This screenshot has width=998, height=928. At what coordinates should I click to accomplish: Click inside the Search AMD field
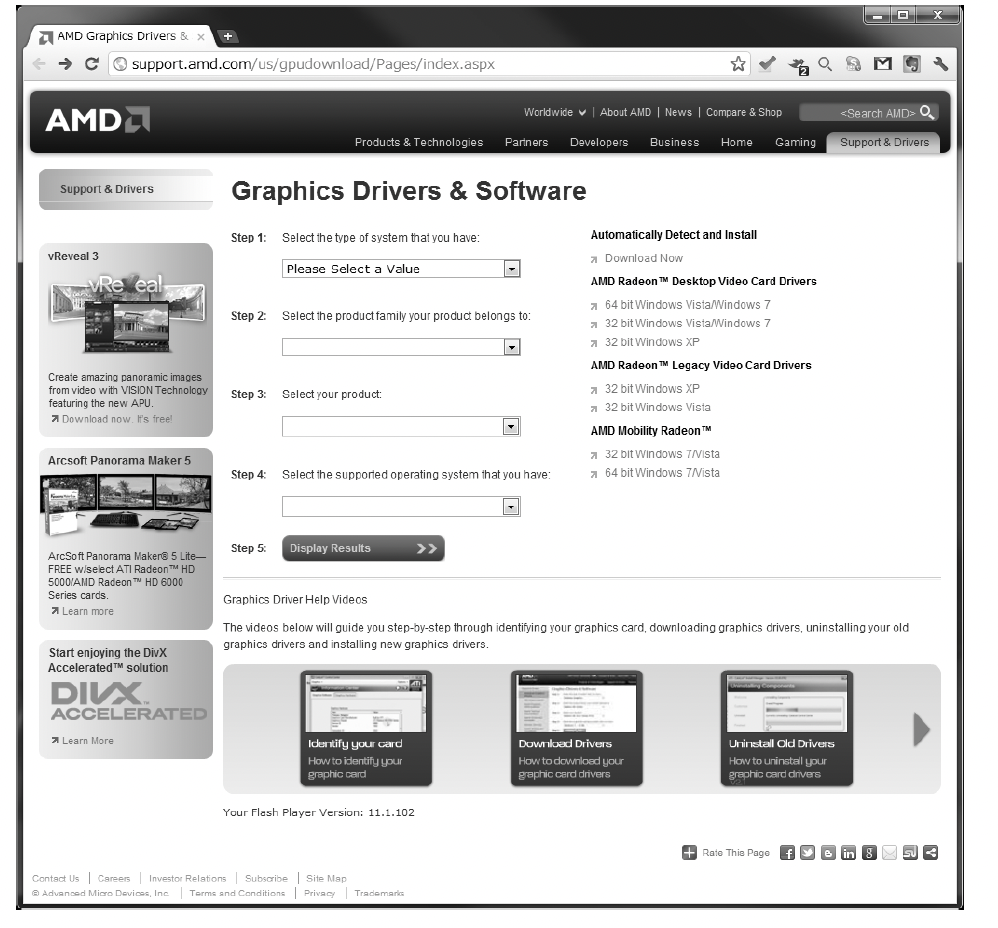pyautogui.click(x=859, y=113)
